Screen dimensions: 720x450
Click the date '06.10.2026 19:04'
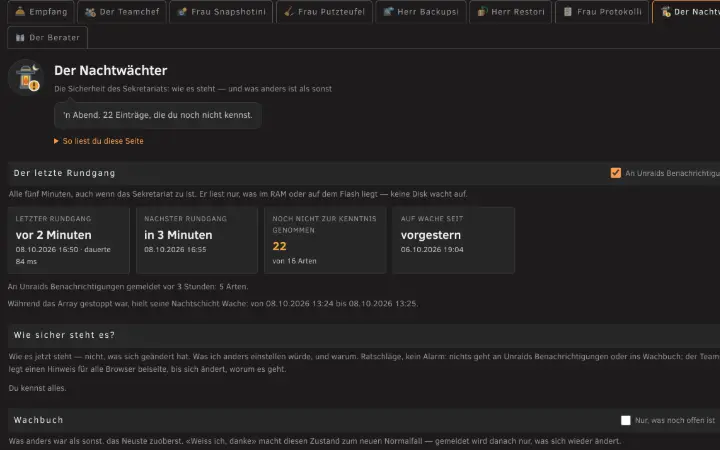coord(432,249)
